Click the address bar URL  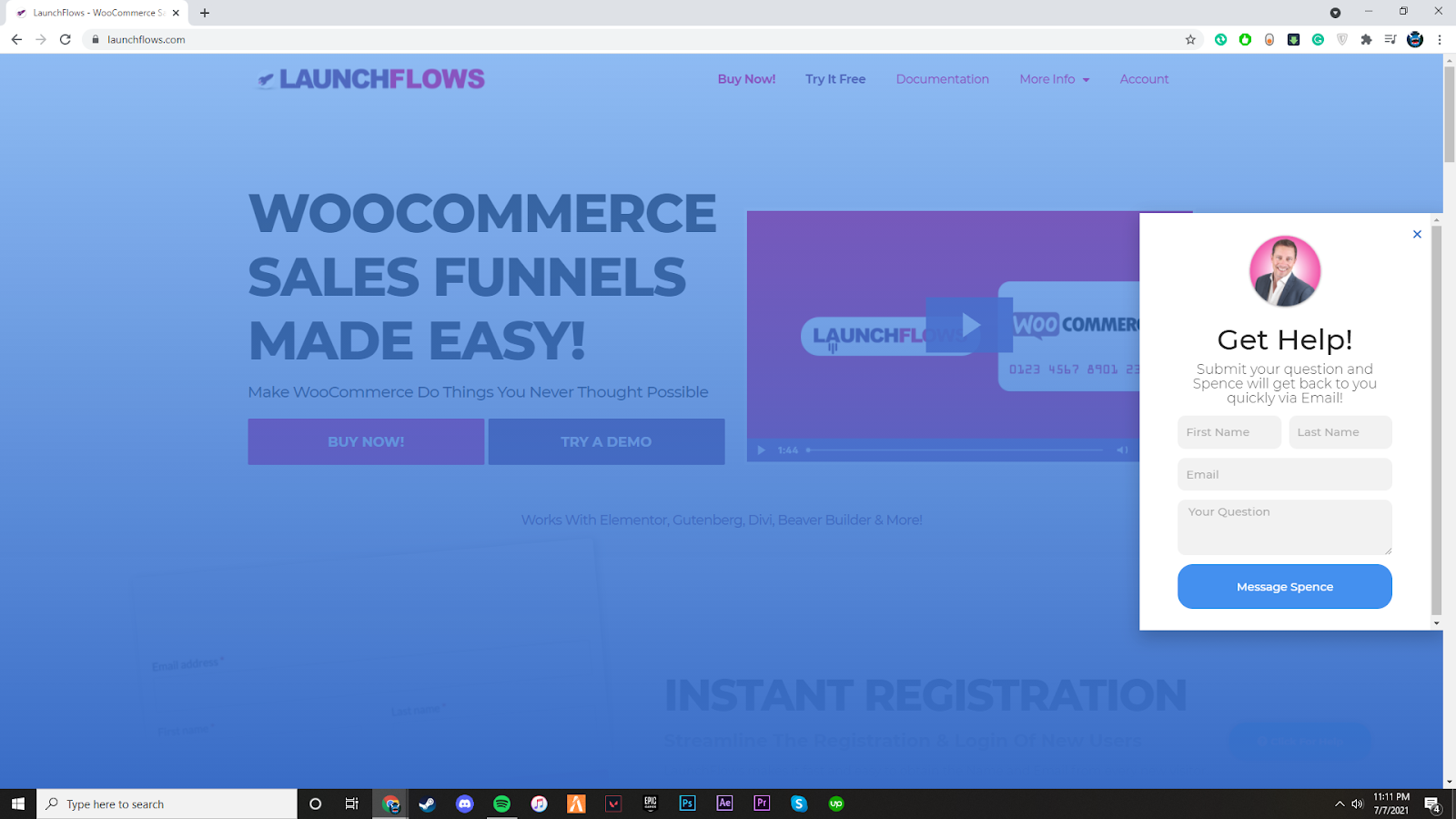(x=147, y=39)
